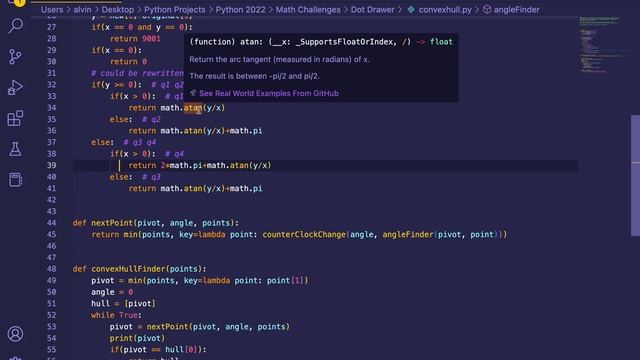The height and width of the screenshot is (360, 640).
Task: Click the '# q4' comment on line 38
Action: 174,154
